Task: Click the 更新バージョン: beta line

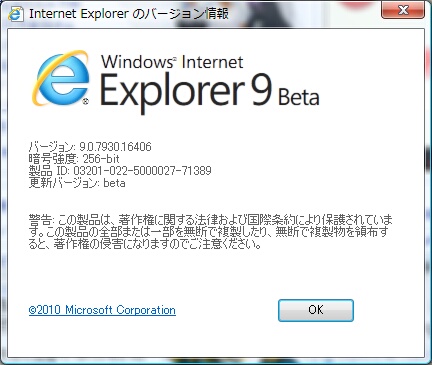Action: (77, 183)
